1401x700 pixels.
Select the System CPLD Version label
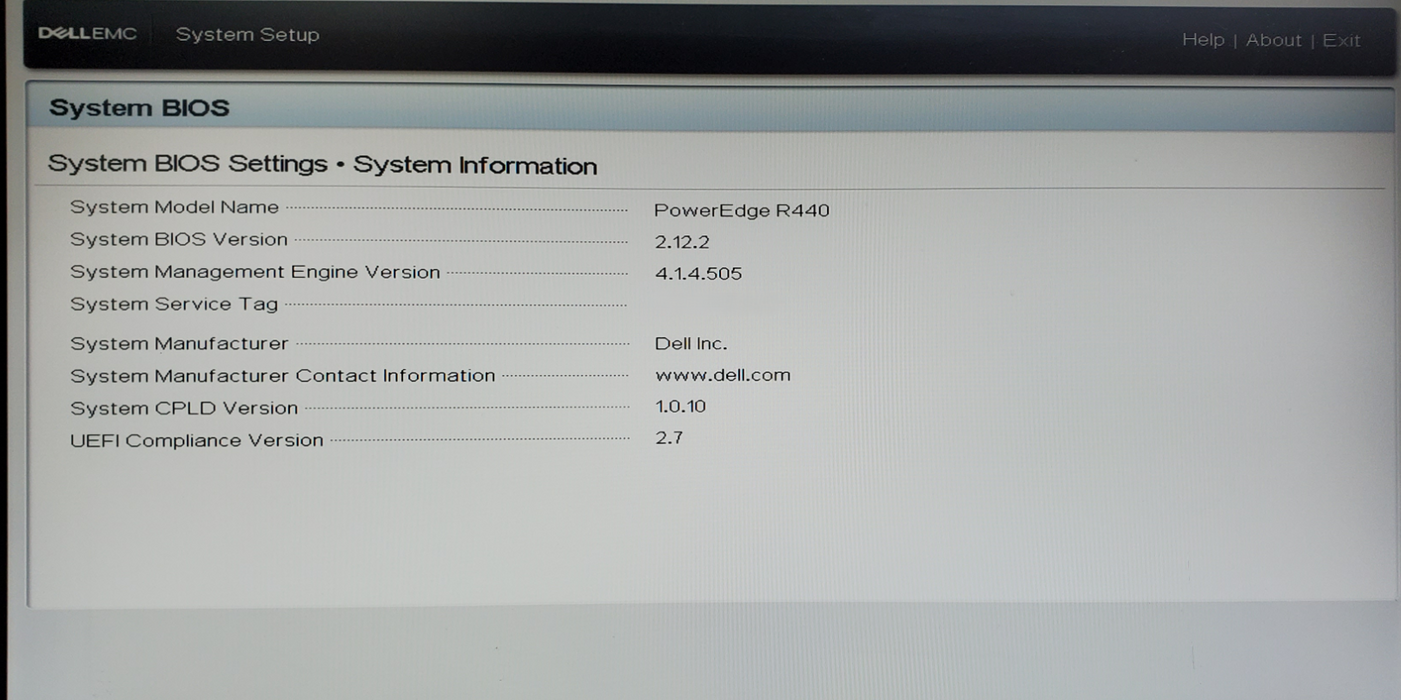[184, 408]
